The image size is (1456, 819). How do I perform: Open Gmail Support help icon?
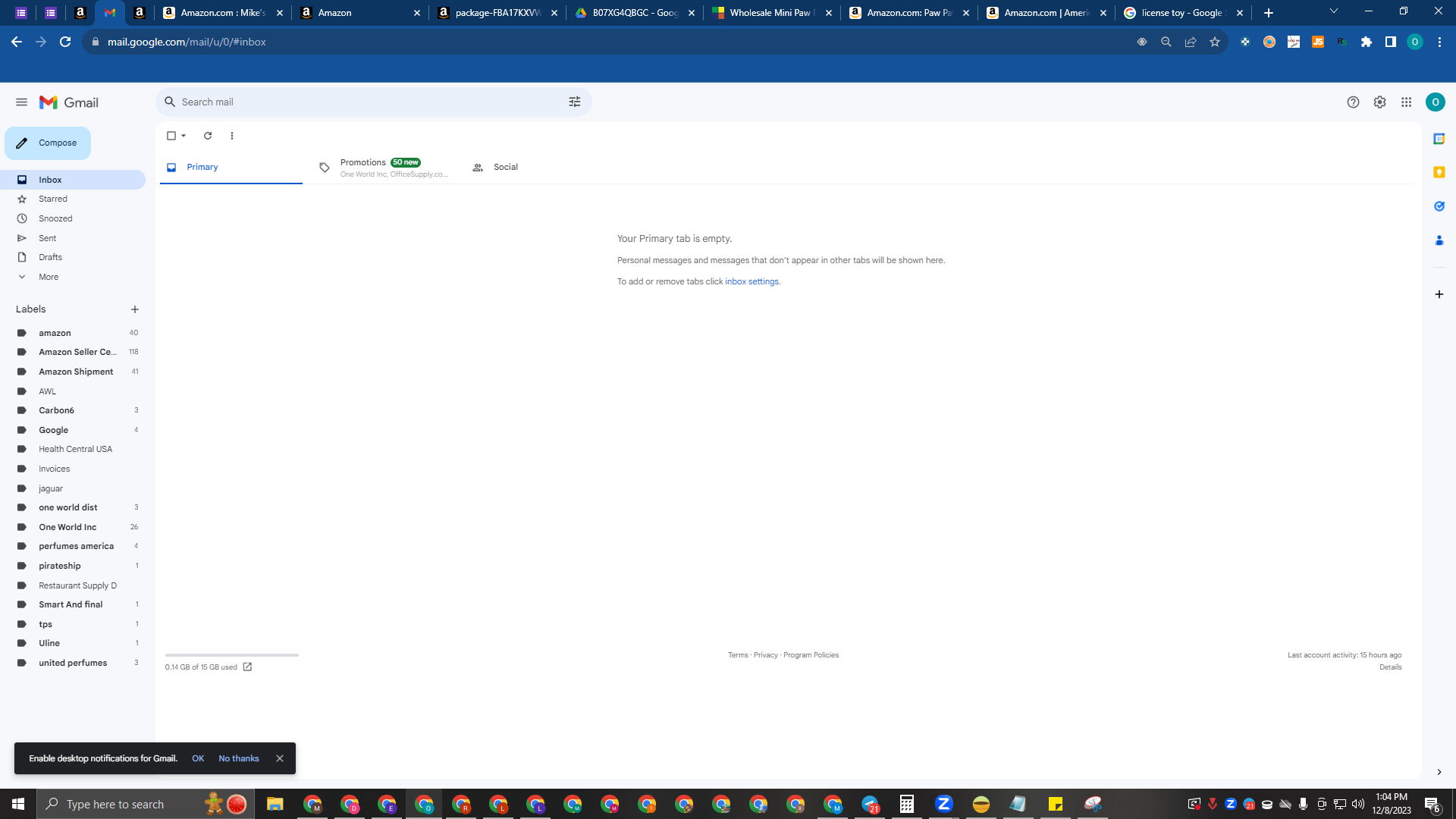(x=1353, y=102)
